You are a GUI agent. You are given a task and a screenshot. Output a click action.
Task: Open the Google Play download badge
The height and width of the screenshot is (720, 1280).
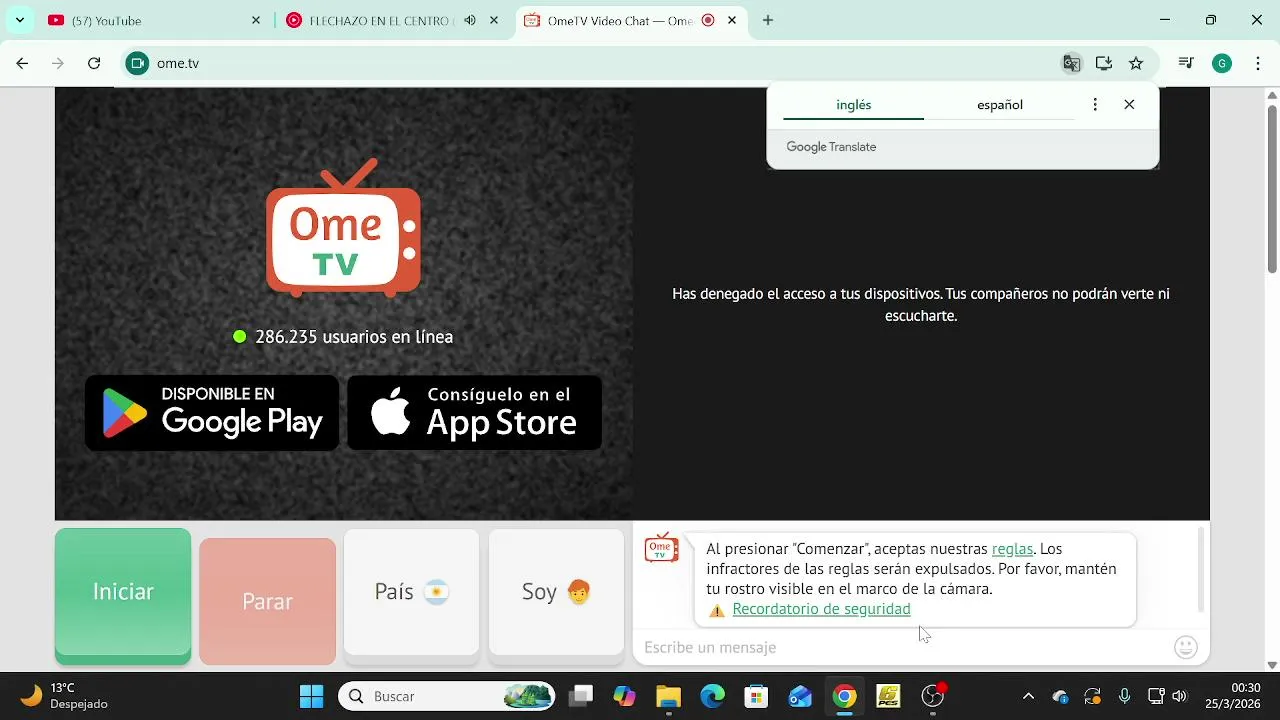pyautogui.click(x=212, y=413)
